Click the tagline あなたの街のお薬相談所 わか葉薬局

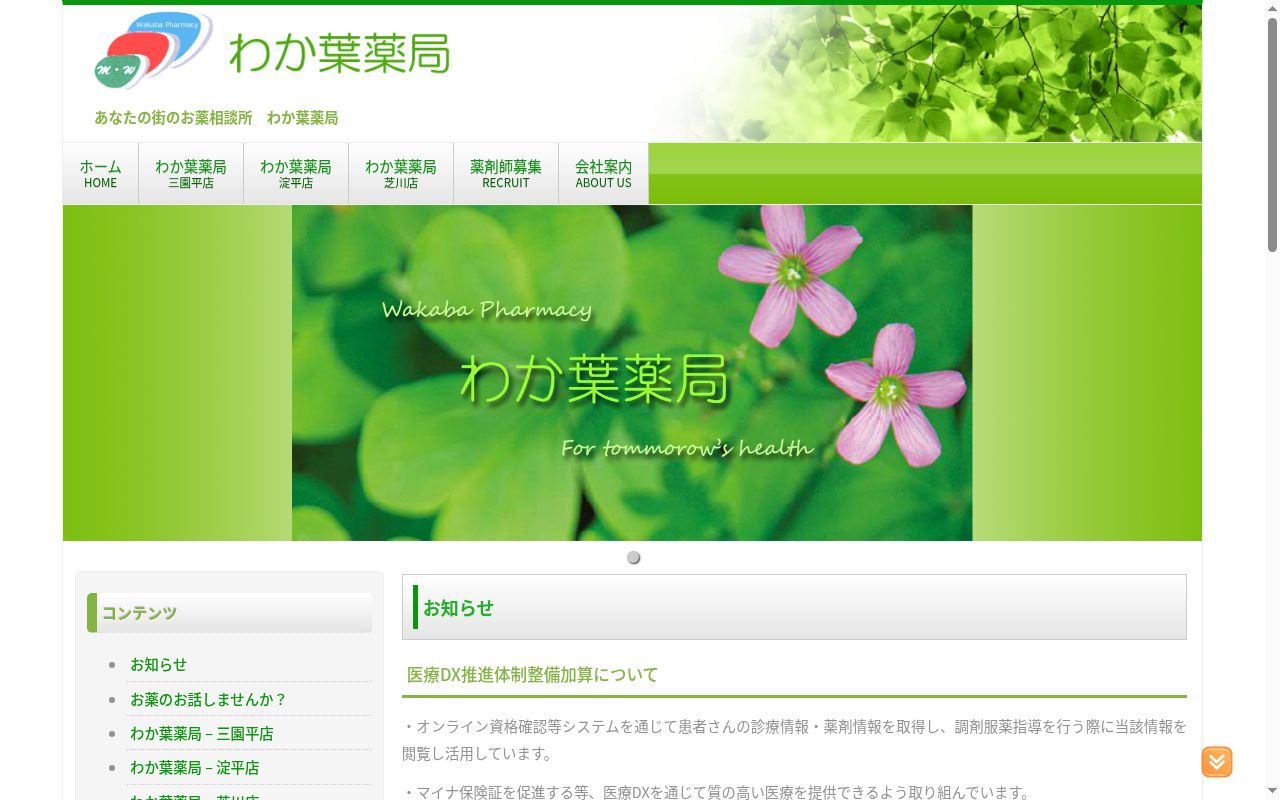pos(216,117)
